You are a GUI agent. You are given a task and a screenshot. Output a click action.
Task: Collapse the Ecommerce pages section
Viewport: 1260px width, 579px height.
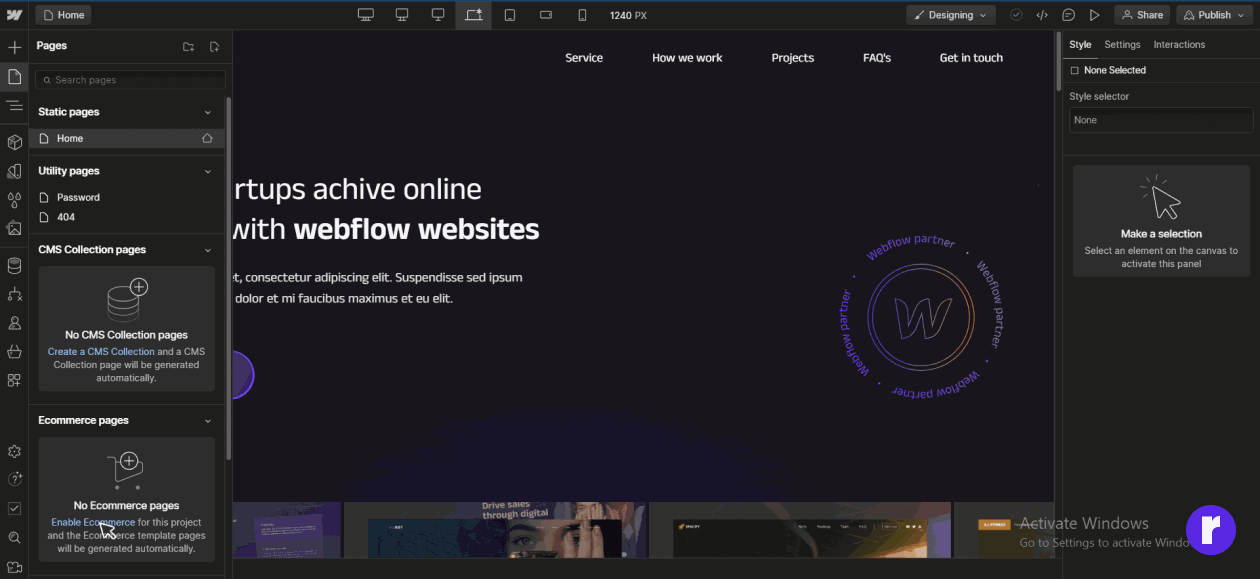(x=208, y=421)
